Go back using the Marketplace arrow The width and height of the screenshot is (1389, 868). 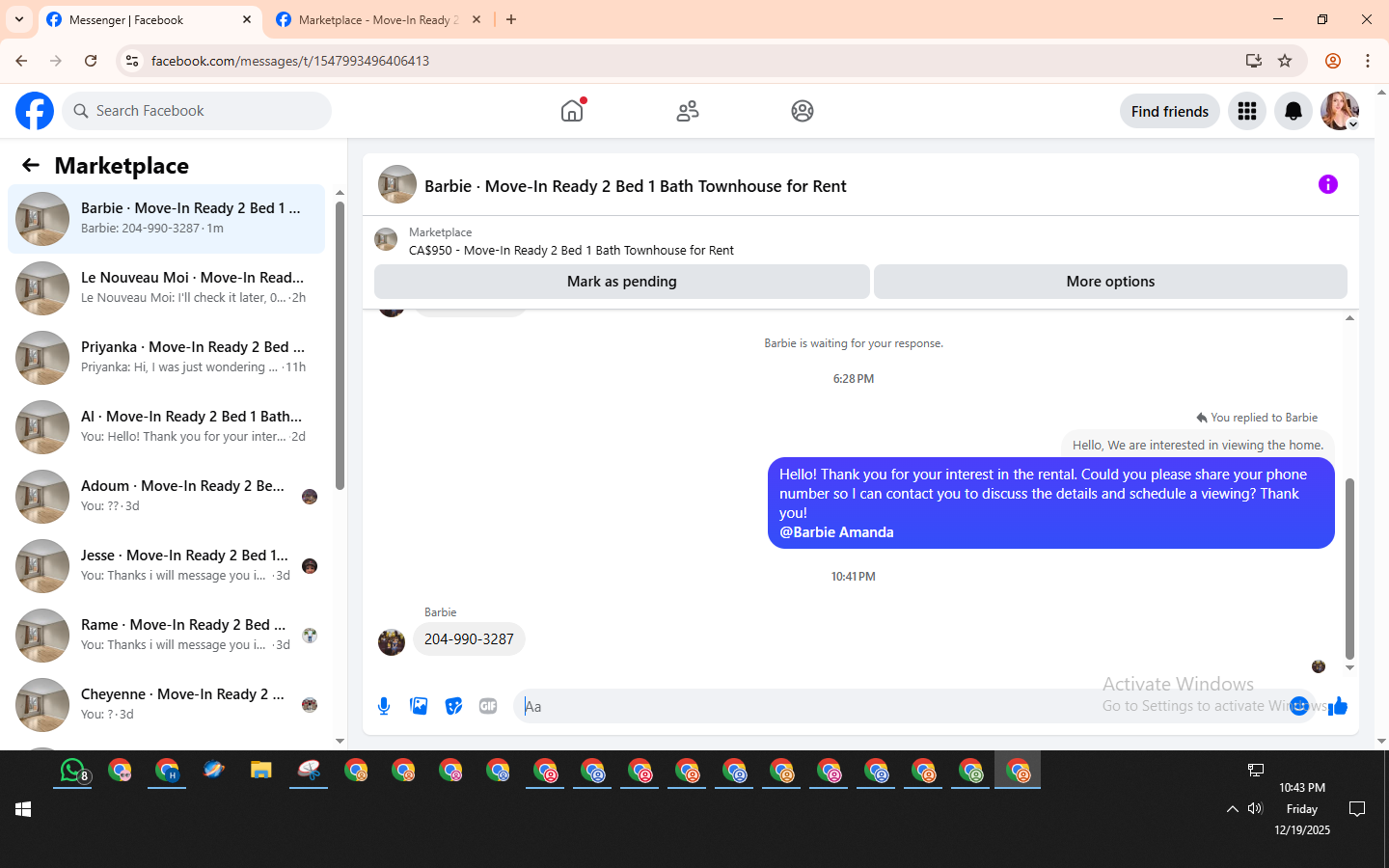tap(31, 165)
